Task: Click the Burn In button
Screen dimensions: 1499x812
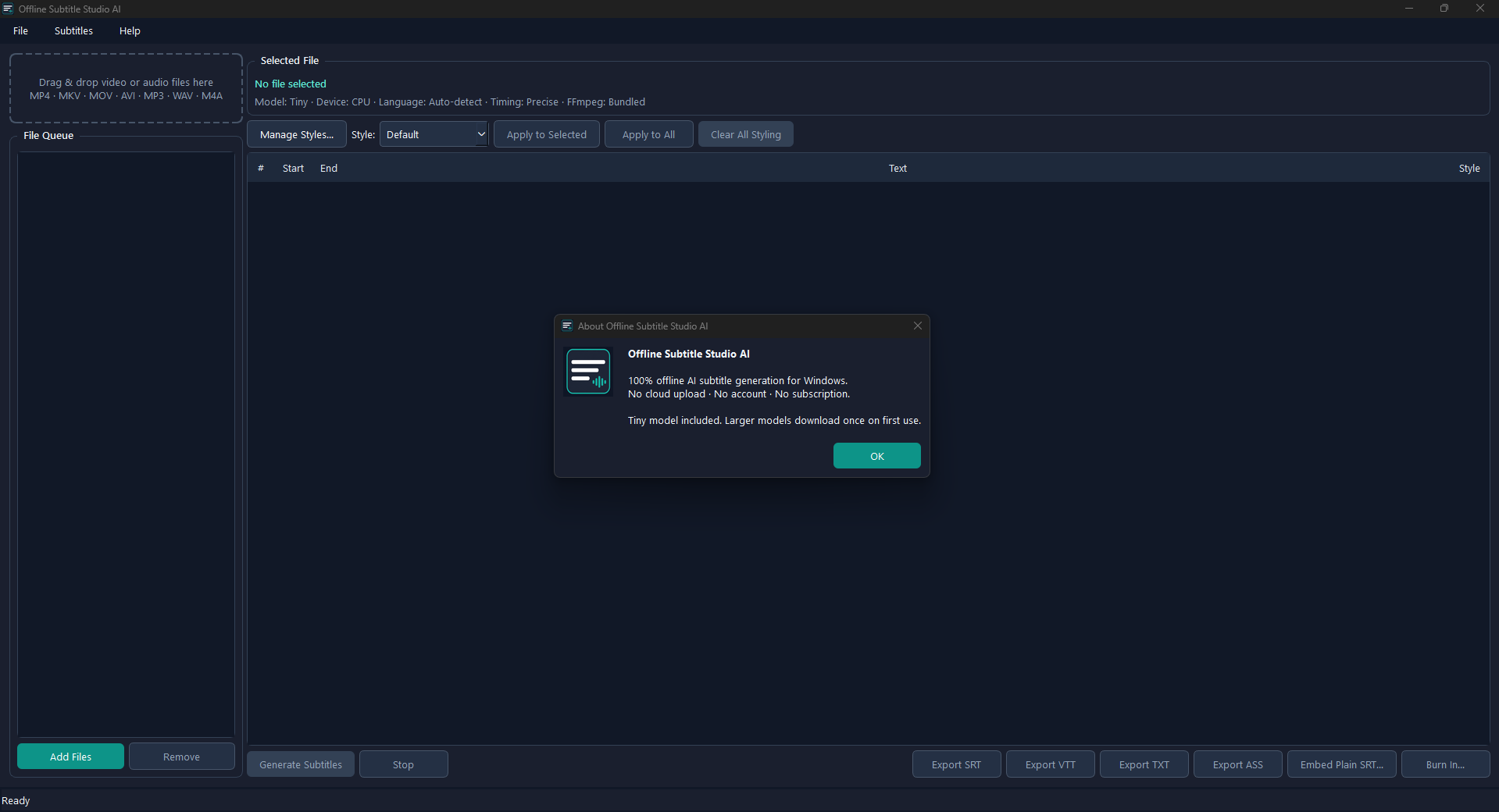Action: (x=1445, y=764)
